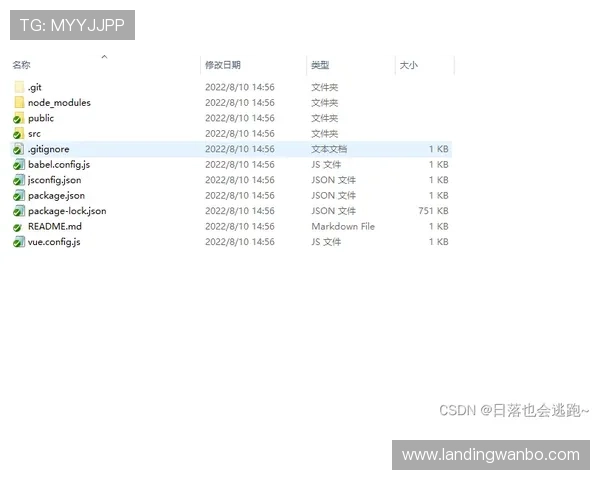This screenshot has height=480, width=600.
Task: Select the README.md file icon
Action: 18,227
